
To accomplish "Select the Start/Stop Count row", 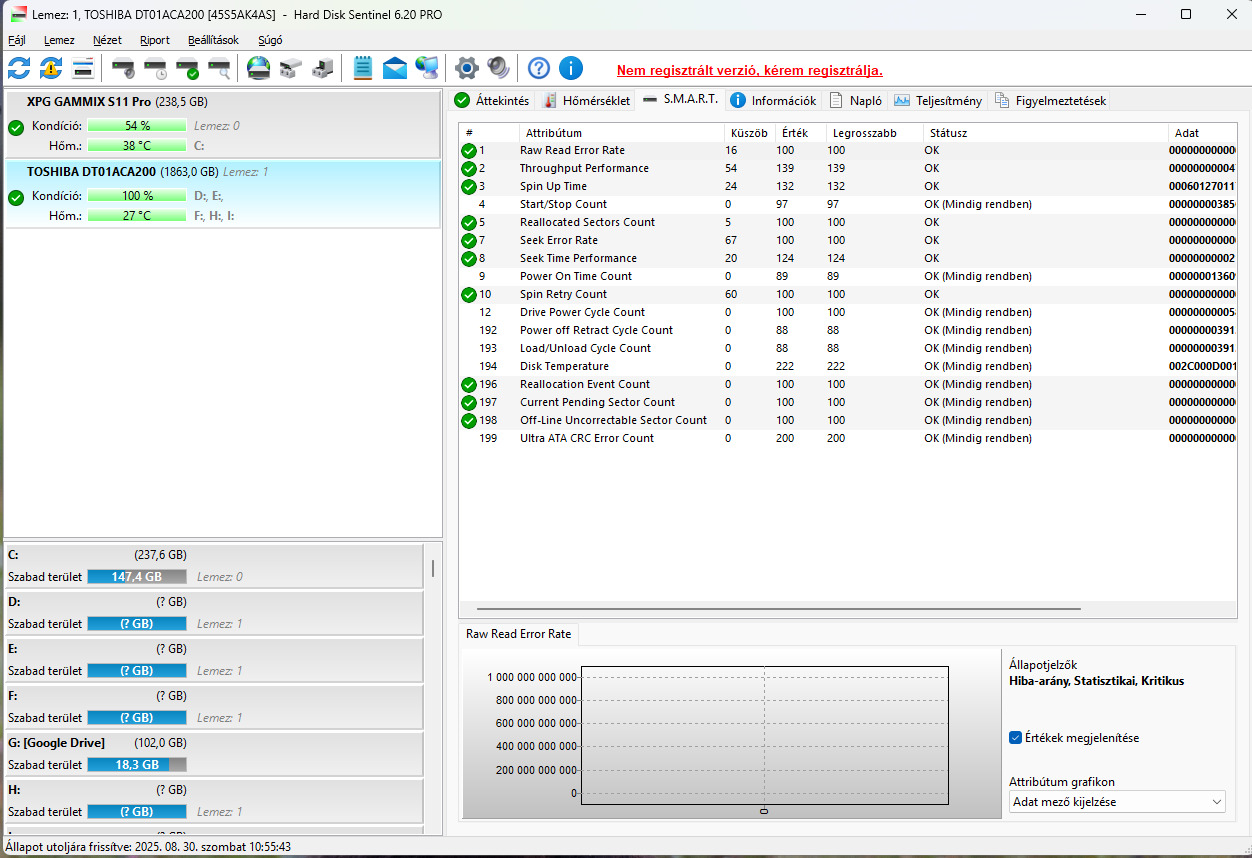I will pos(848,204).
